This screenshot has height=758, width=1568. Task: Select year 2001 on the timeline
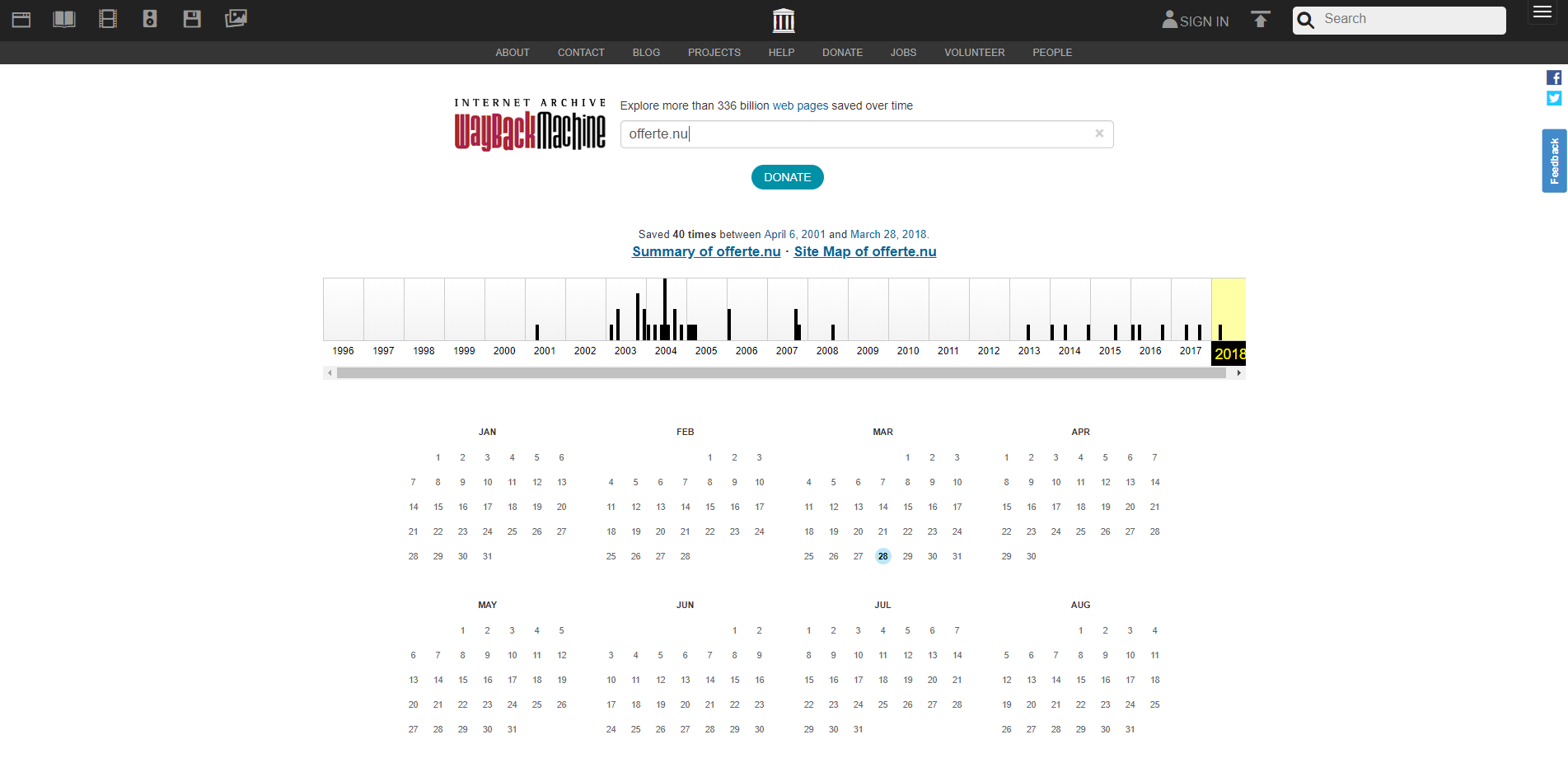click(545, 351)
